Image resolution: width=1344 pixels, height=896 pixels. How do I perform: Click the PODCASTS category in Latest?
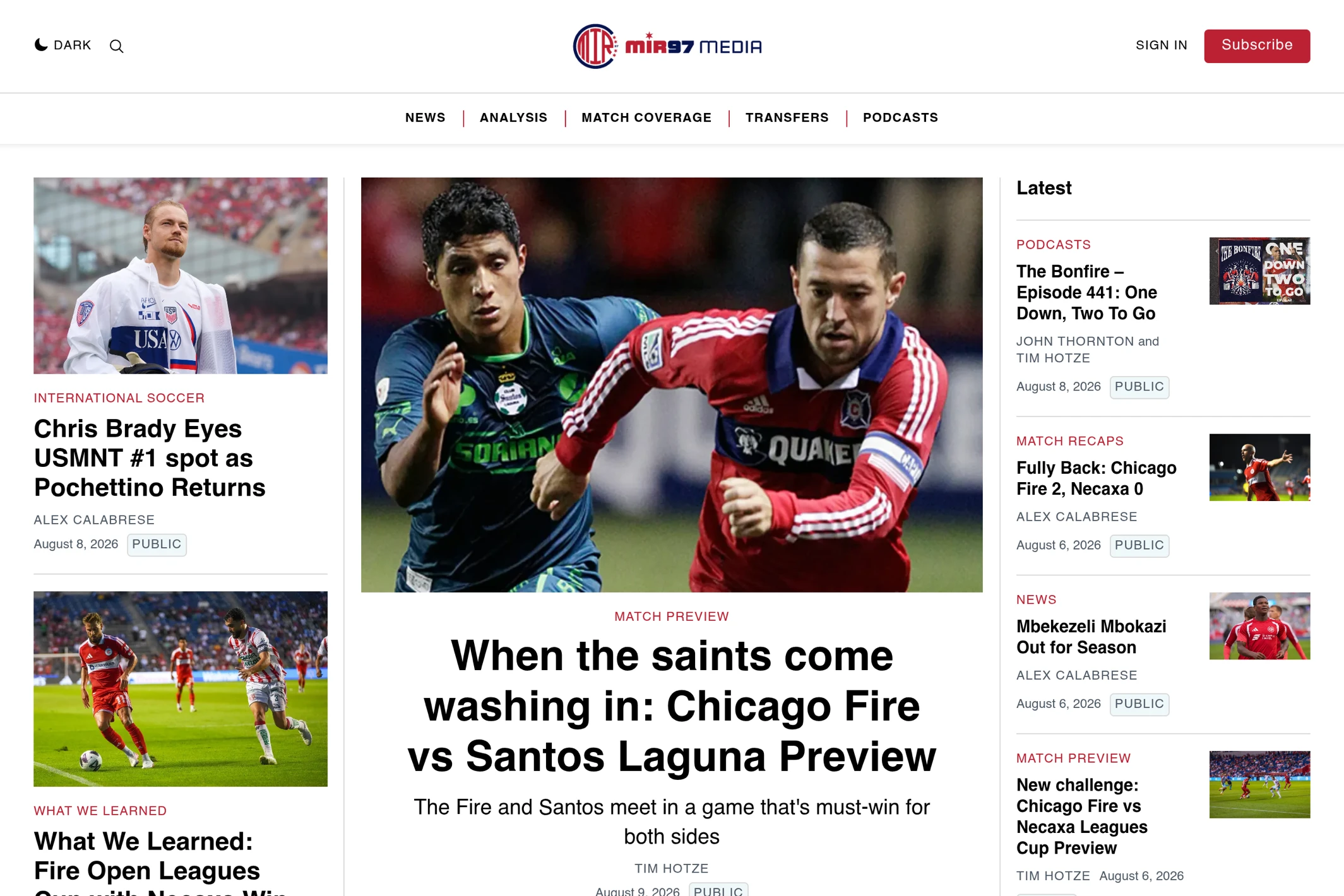coord(1053,245)
